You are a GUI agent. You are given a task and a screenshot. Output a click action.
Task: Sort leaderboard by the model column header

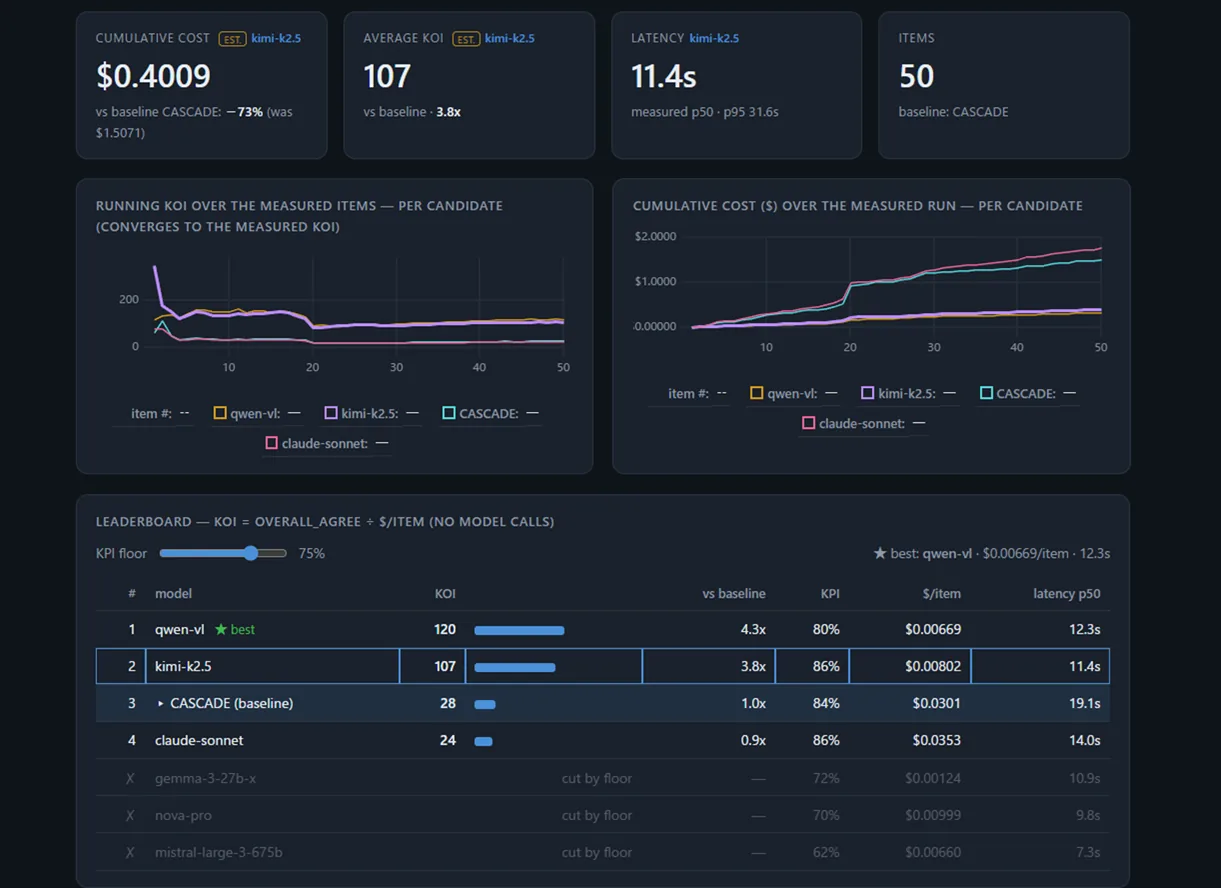(x=173, y=593)
